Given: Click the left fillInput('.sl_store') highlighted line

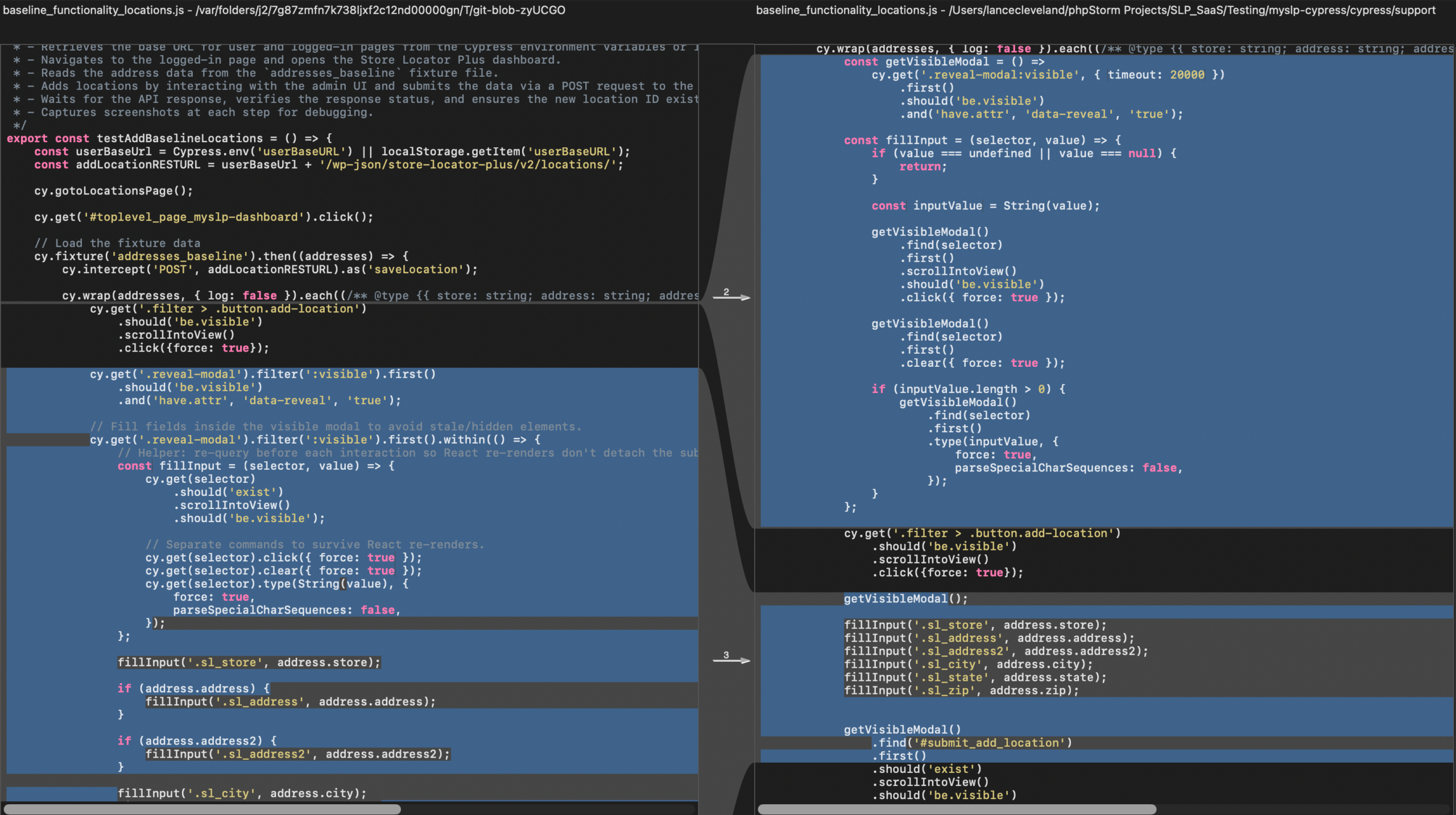Looking at the screenshot, I should click(249, 662).
